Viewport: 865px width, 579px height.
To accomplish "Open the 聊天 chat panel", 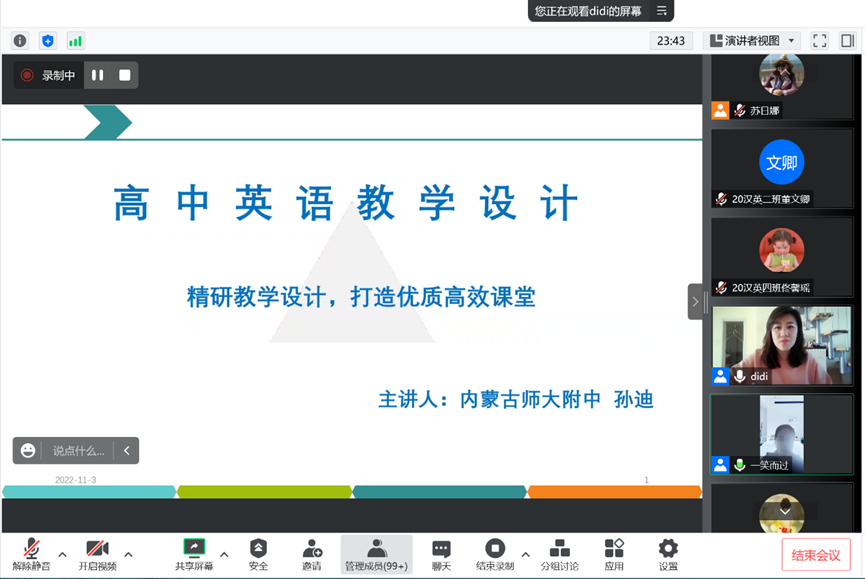I will point(441,555).
